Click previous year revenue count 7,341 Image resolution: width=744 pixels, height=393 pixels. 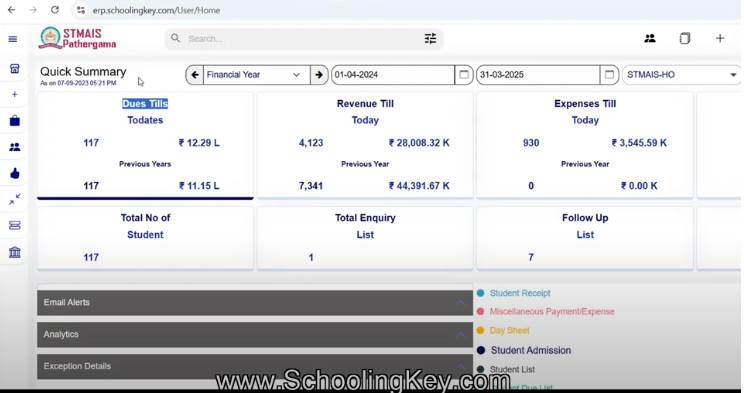(x=311, y=186)
